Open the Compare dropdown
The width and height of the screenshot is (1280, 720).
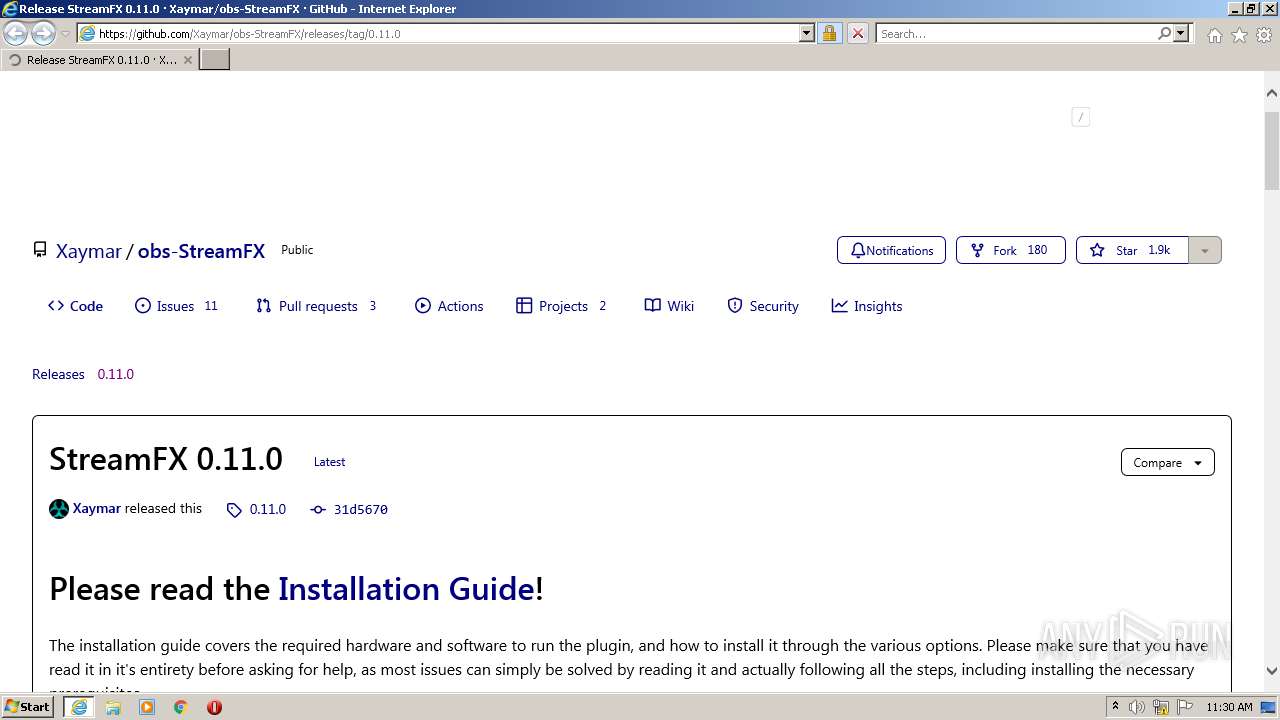click(x=1168, y=462)
